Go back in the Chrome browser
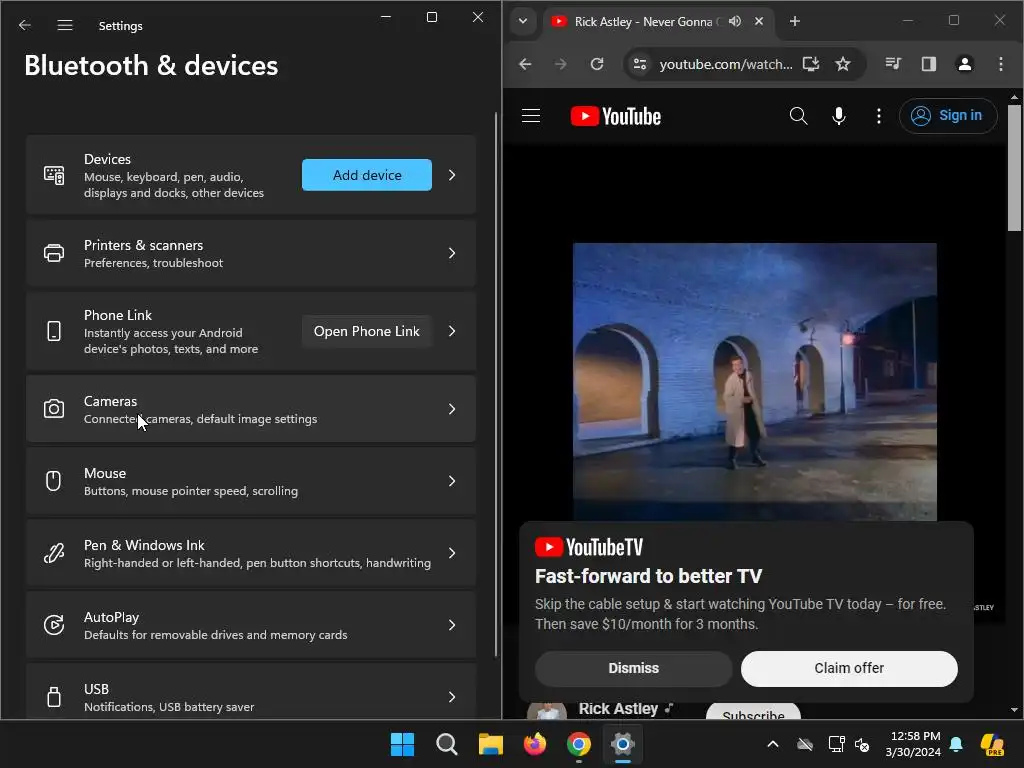Screen dimensions: 1024x768 [x=525, y=64]
